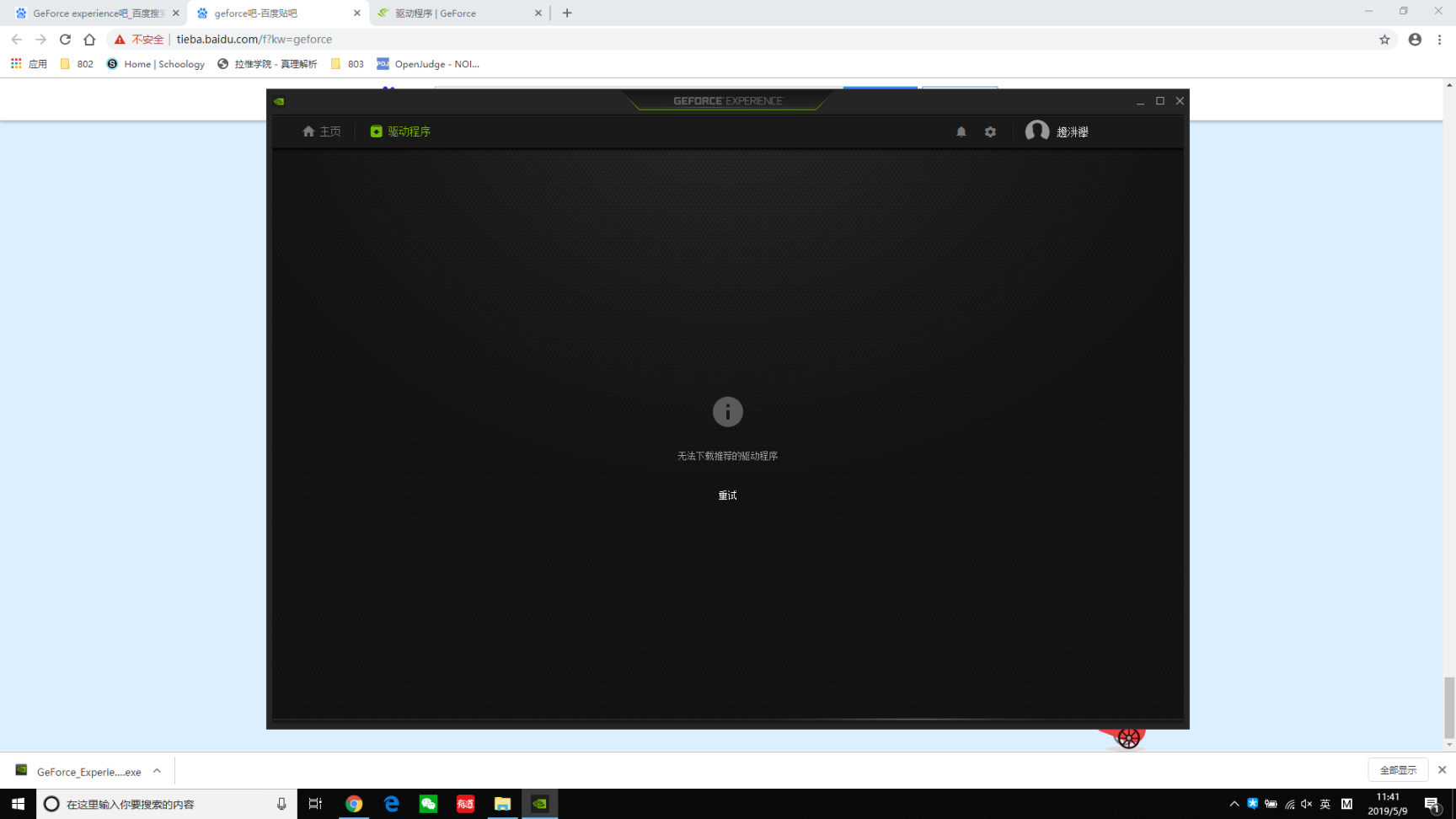The width and height of the screenshot is (1456, 819).
Task: Open GeForce Experience settings gear
Action: click(x=990, y=131)
